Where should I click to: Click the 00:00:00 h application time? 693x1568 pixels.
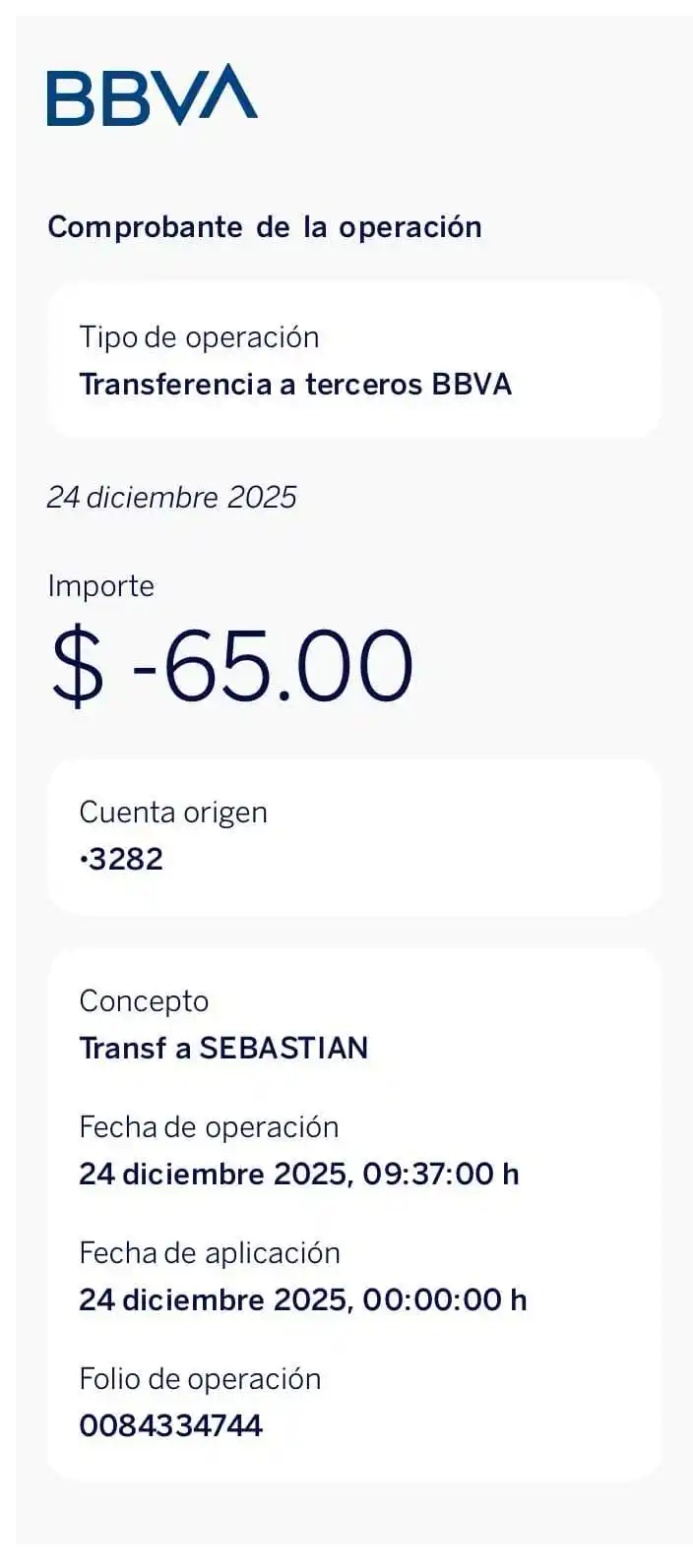click(444, 1300)
